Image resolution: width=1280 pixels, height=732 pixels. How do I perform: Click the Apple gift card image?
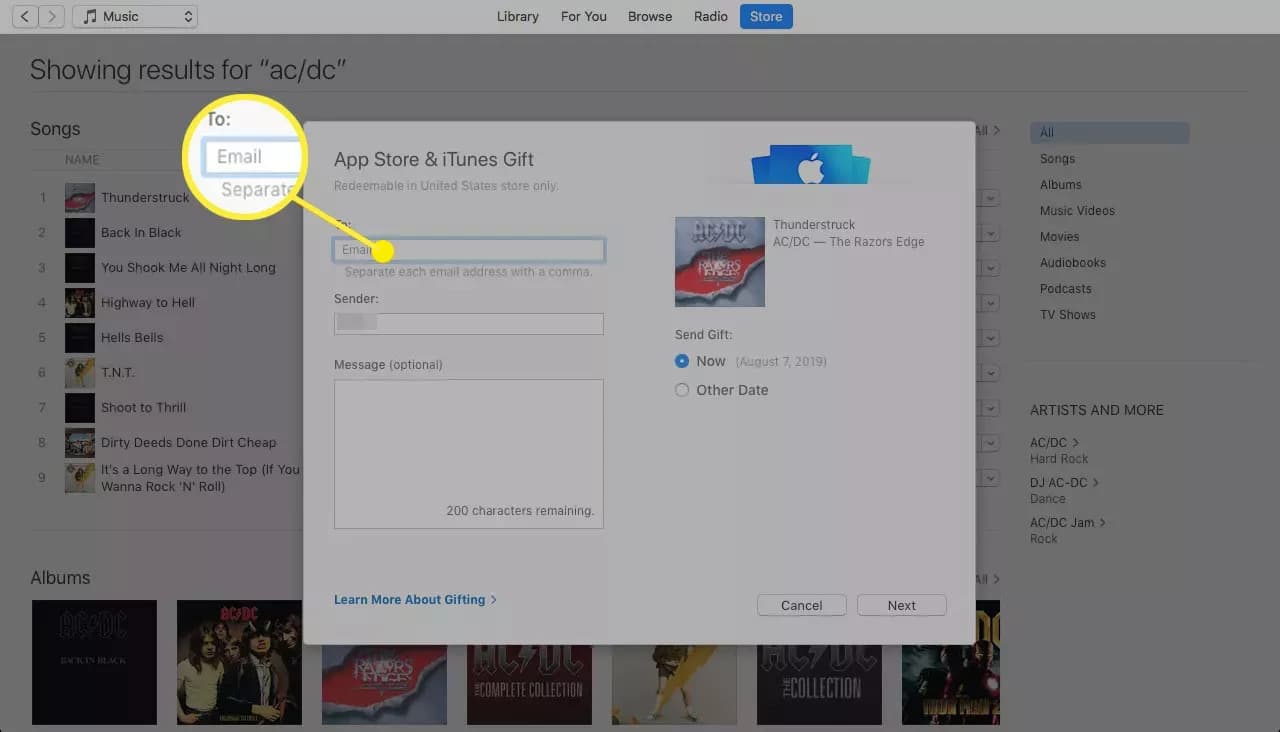[x=810, y=165]
